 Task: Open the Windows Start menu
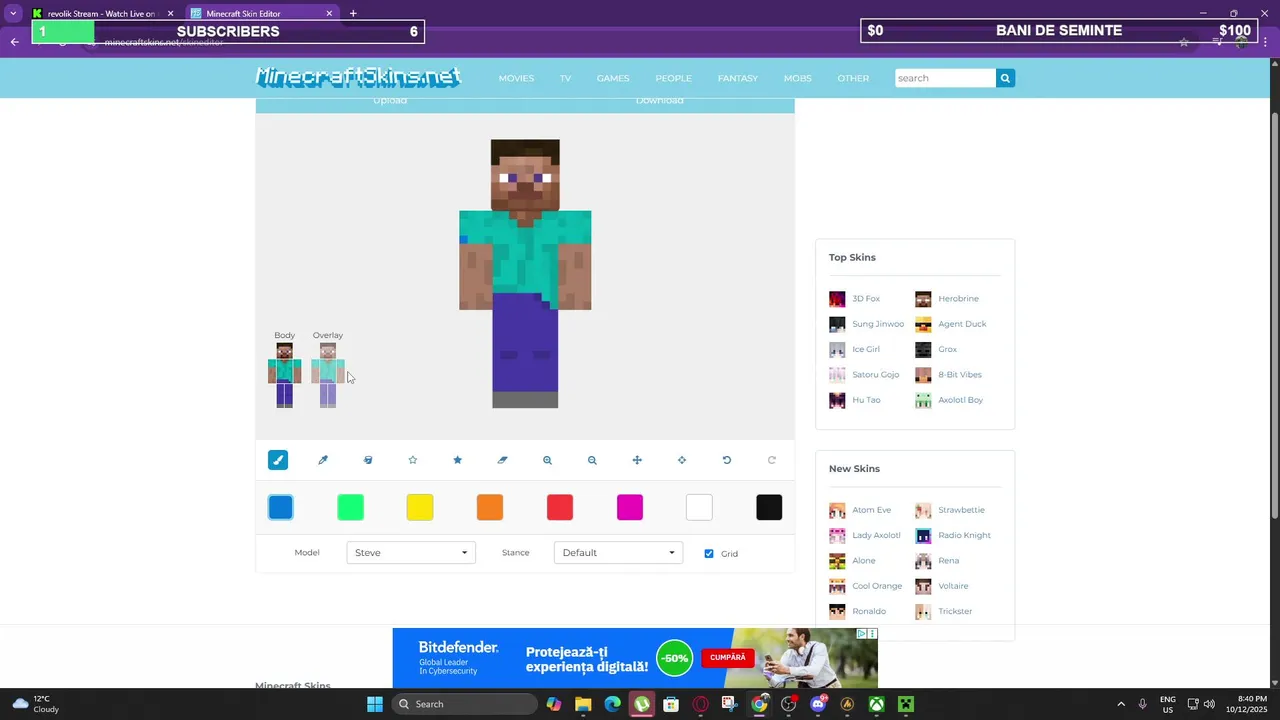[x=375, y=704]
